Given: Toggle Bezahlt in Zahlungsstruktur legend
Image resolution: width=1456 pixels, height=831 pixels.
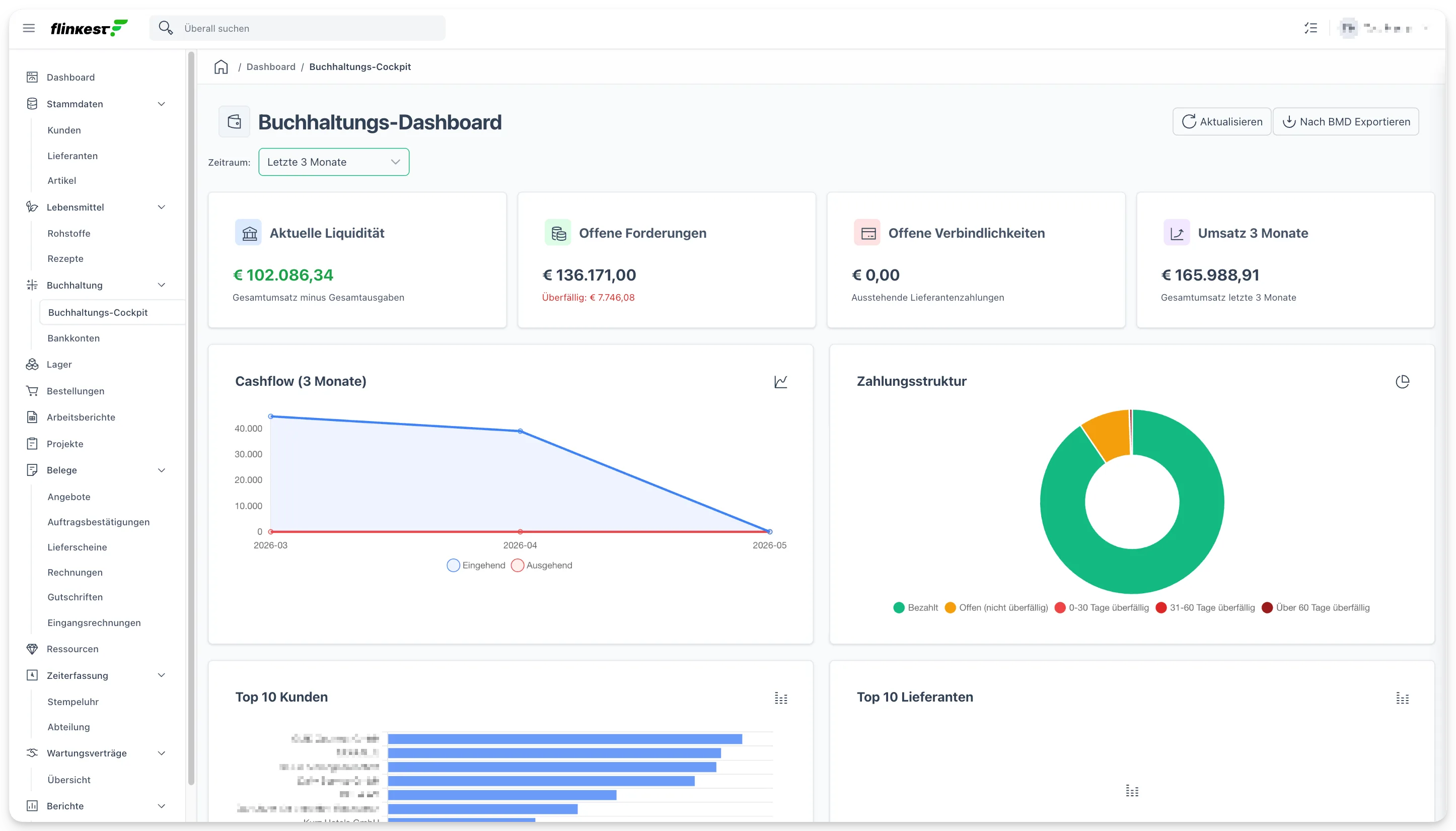Looking at the screenshot, I should coord(915,607).
